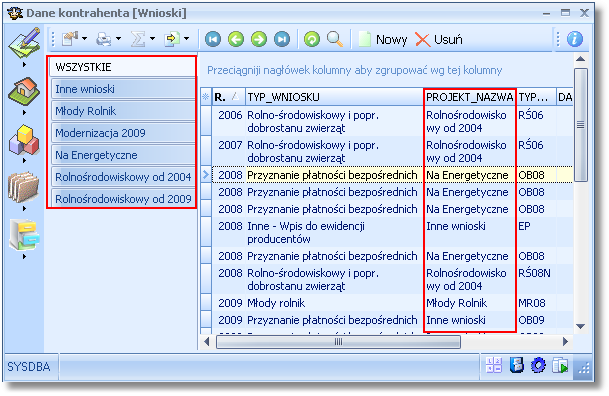Click MR08 cell
Viewport: 609px width, 396px height.
tap(536, 303)
